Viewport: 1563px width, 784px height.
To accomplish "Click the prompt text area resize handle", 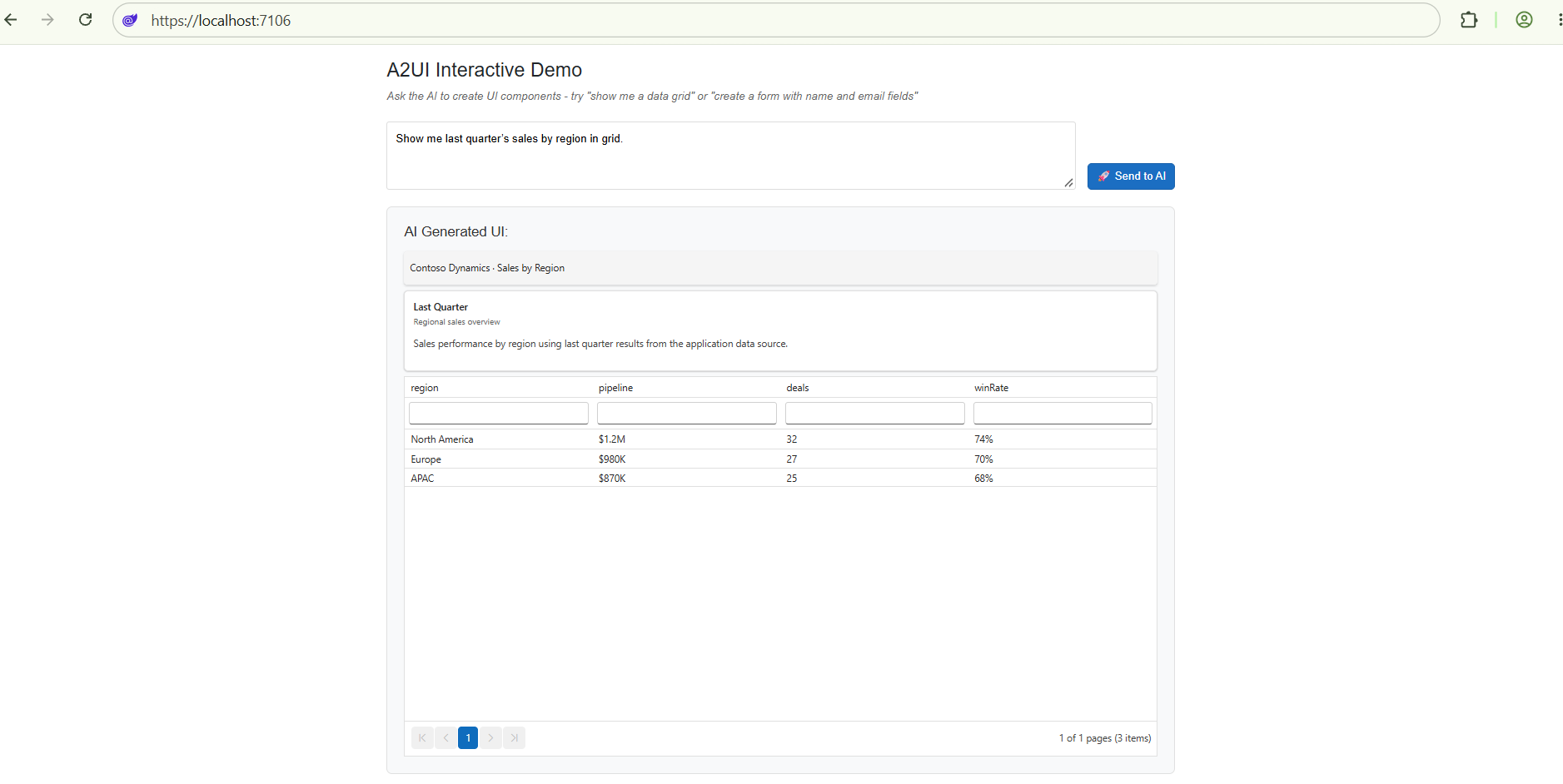I will pos(1068,183).
